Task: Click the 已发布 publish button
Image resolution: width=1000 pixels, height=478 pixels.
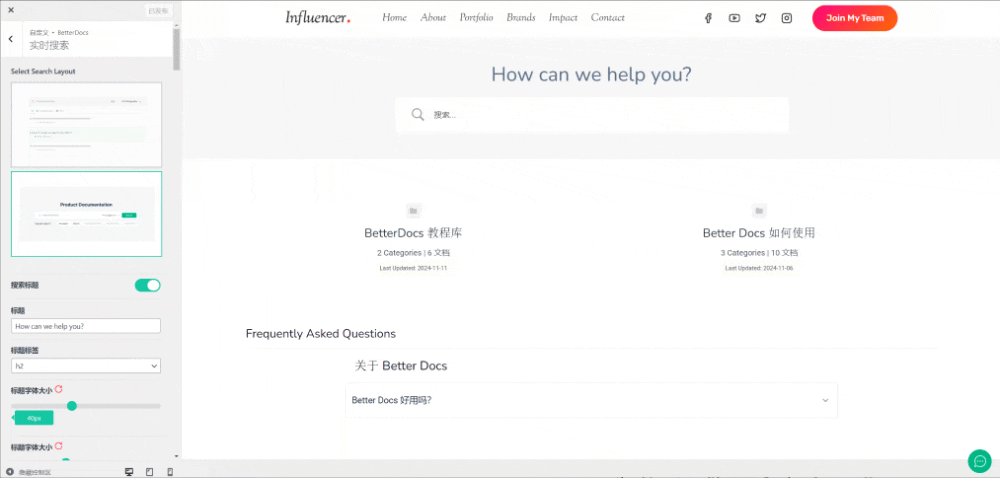Action: coord(159,11)
